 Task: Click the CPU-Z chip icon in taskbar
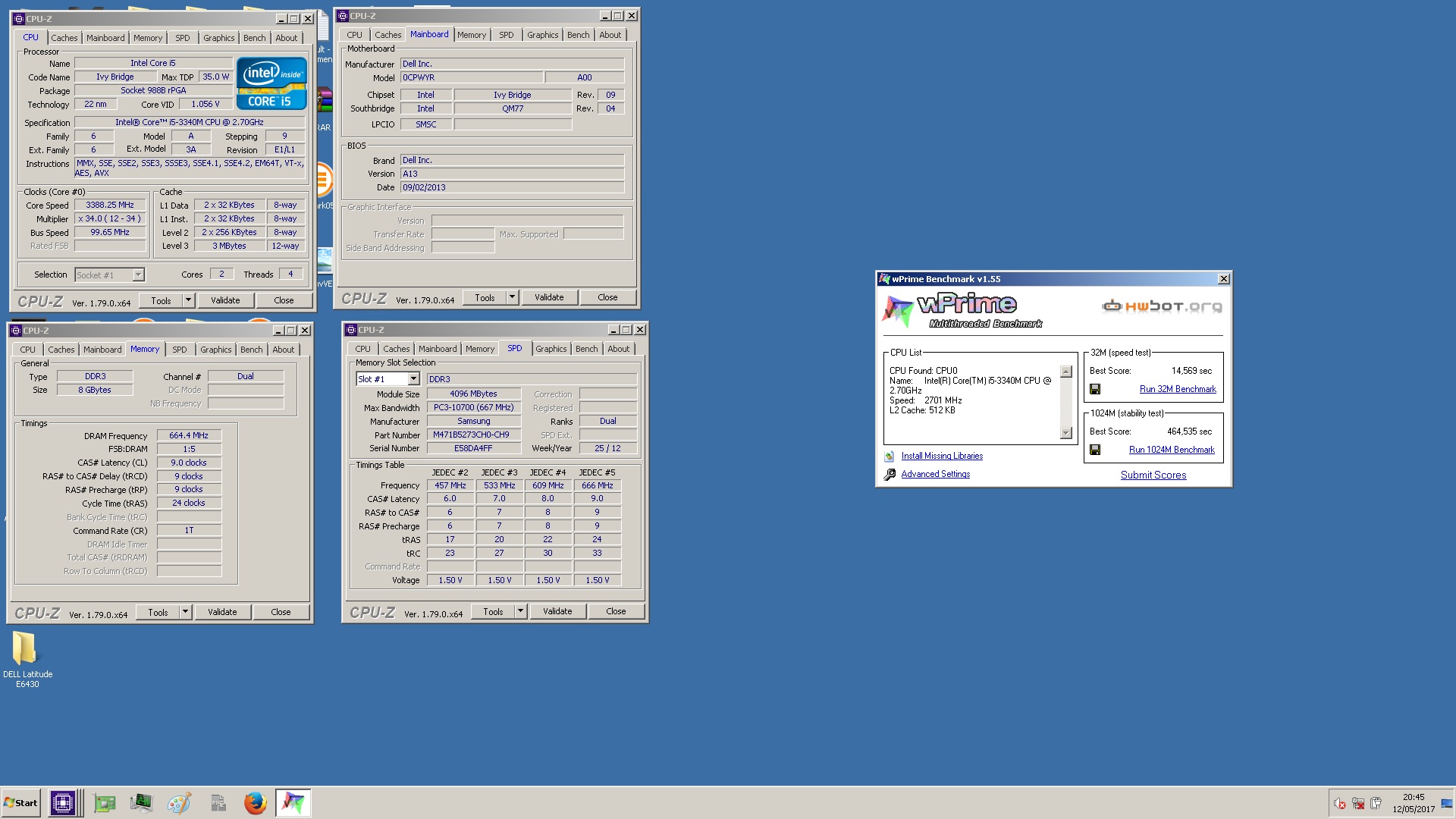pyautogui.click(x=62, y=802)
